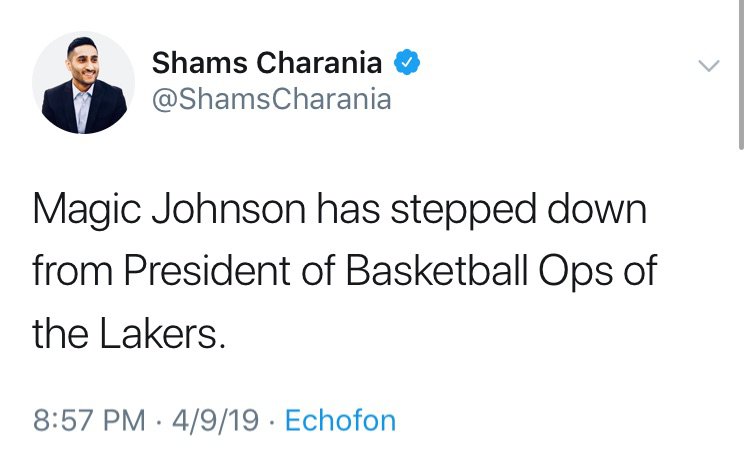The height and width of the screenshot is (468, 750).
Task: Open Shams Charania's profile photo
Action: point(83,83)
